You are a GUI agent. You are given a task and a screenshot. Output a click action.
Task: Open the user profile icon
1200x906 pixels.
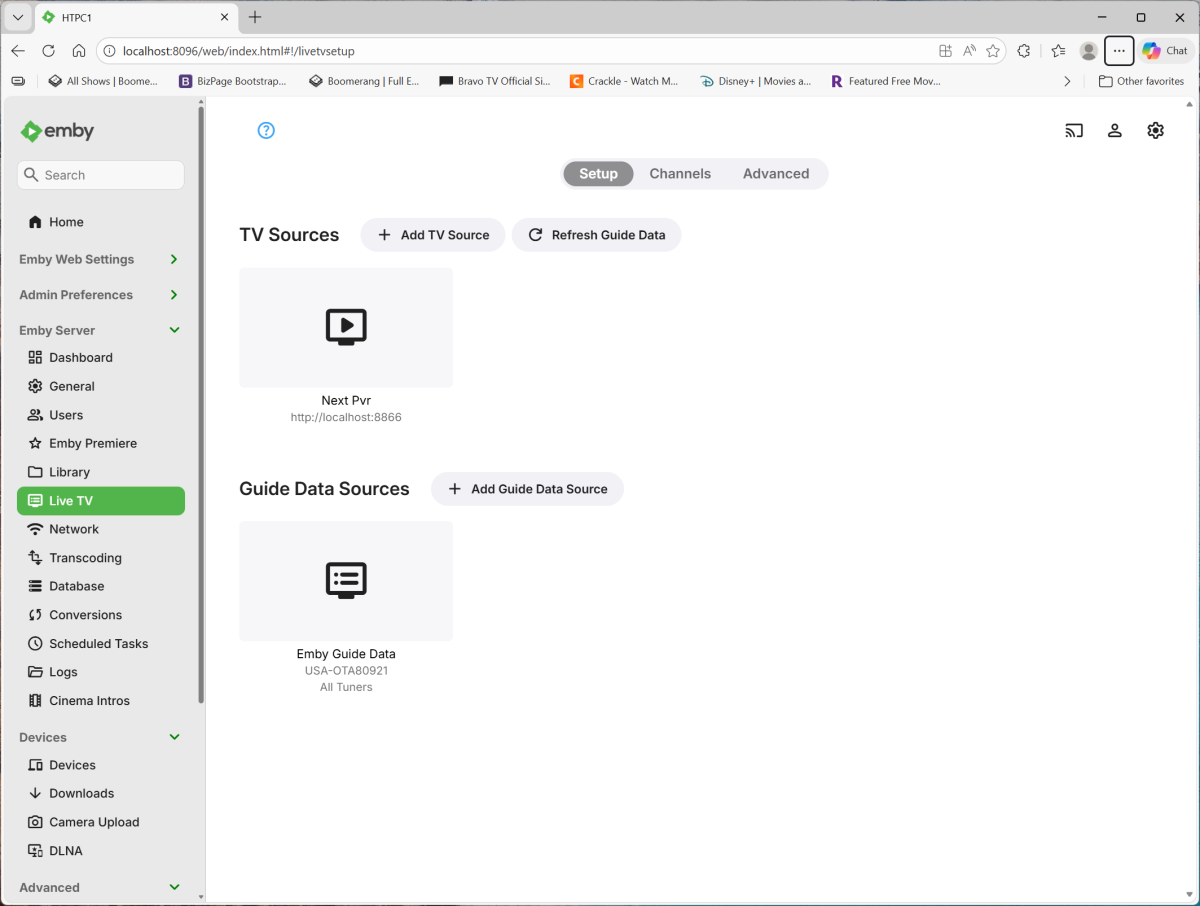click(1114, 130)
